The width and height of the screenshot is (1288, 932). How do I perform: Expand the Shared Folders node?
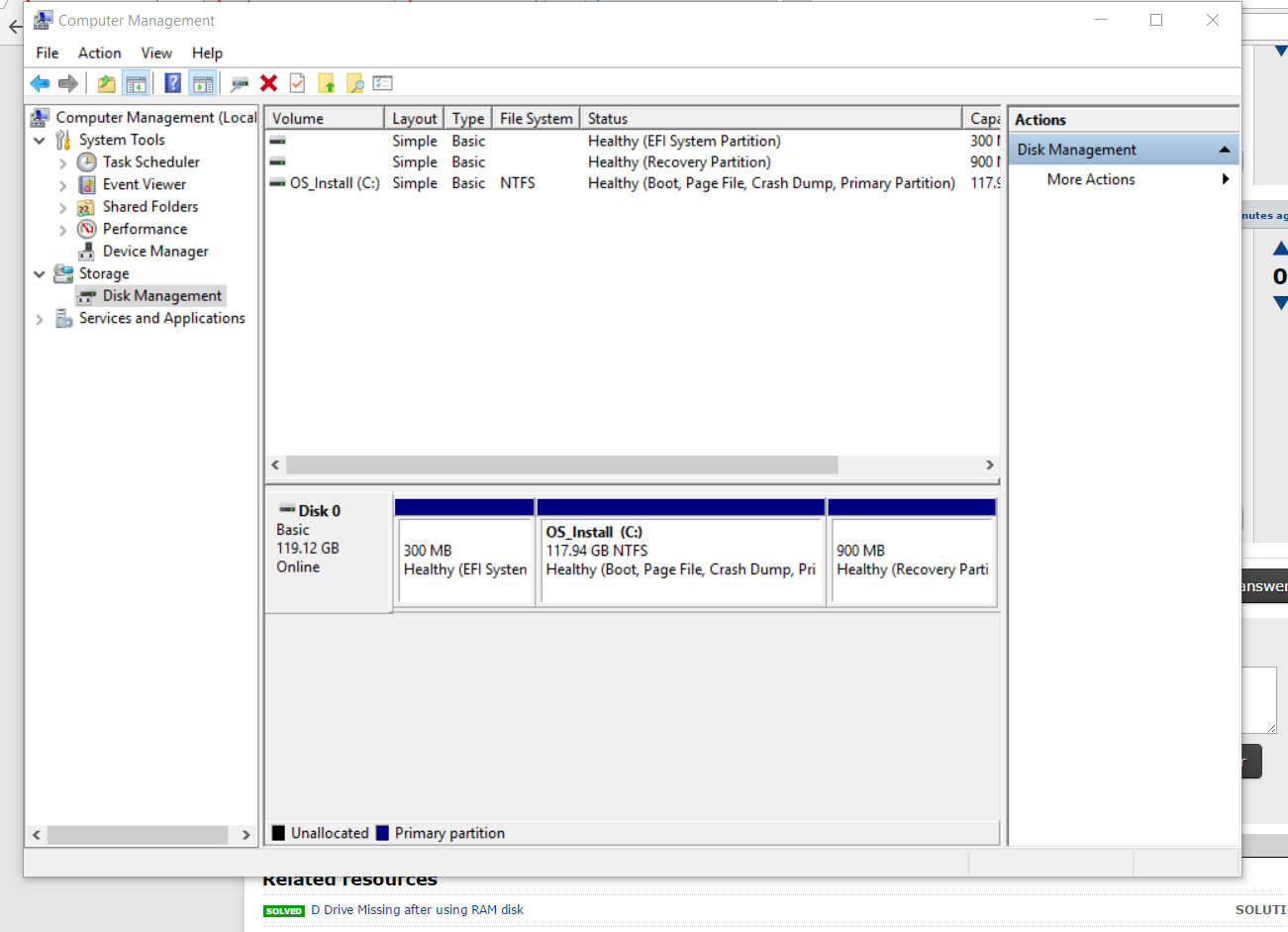62,207
